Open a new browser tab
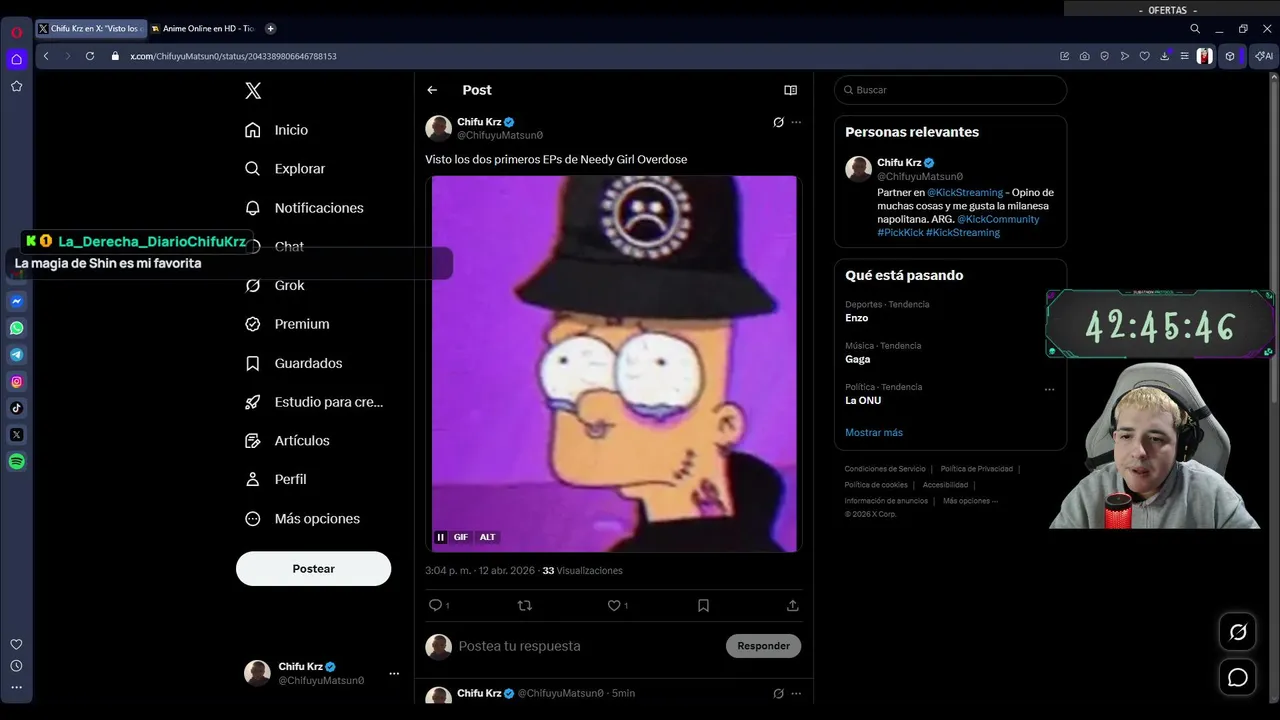Image resolution: width=1280 pixels, height=720 pixels. (270, 29)
